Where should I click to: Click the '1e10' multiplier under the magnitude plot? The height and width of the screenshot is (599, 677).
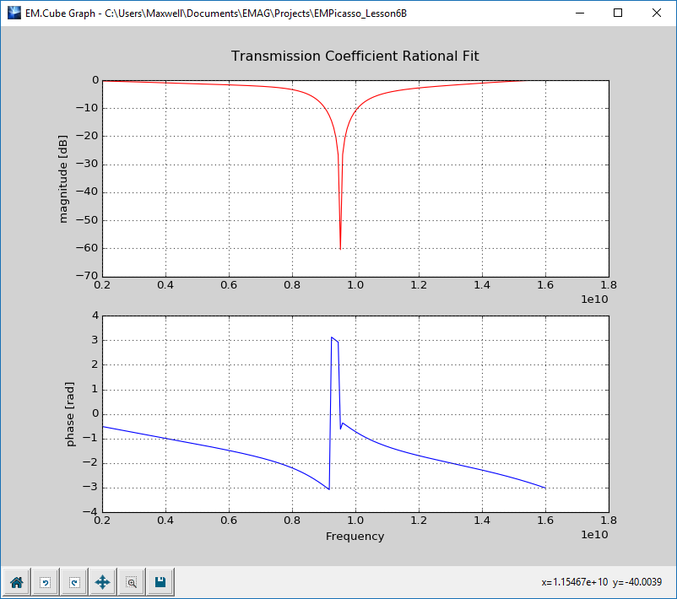click(595, 299)
